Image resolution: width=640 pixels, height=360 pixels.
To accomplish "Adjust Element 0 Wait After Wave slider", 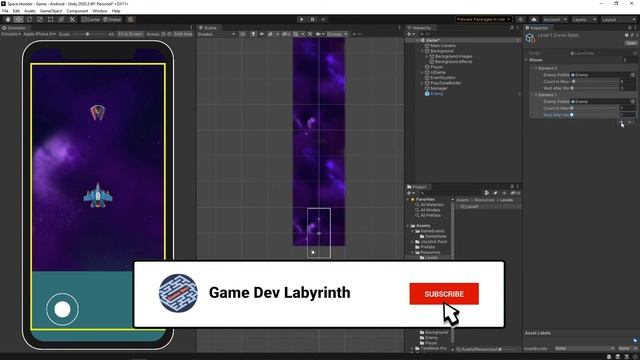I will [595, 88].
